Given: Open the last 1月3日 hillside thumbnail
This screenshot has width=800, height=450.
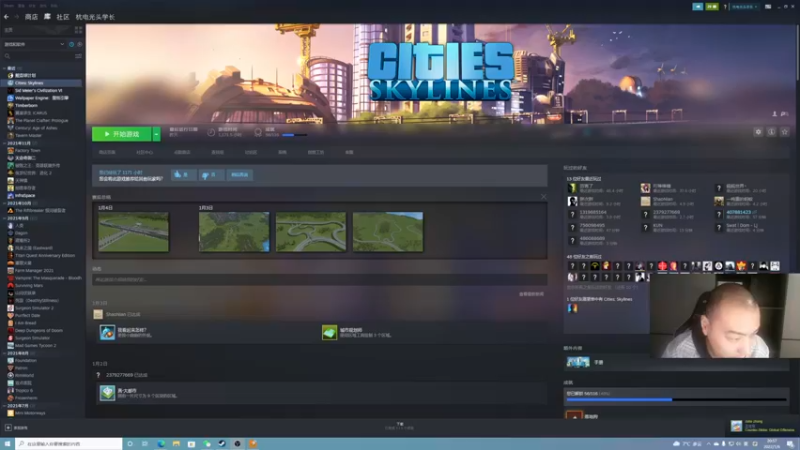Looking at the screenshot, I should (x=388, y=232).
